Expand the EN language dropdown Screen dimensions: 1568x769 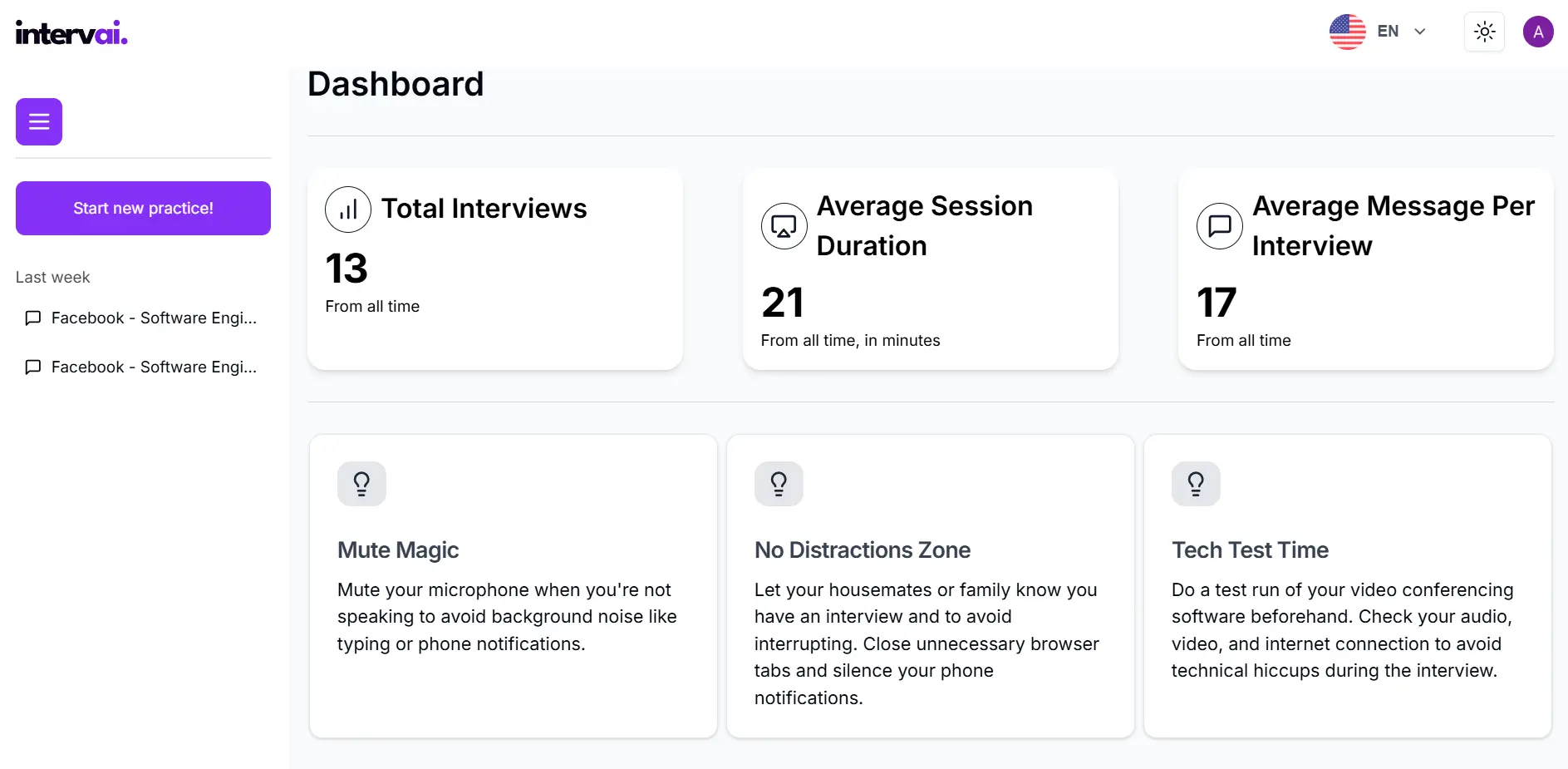(1388, 32)
